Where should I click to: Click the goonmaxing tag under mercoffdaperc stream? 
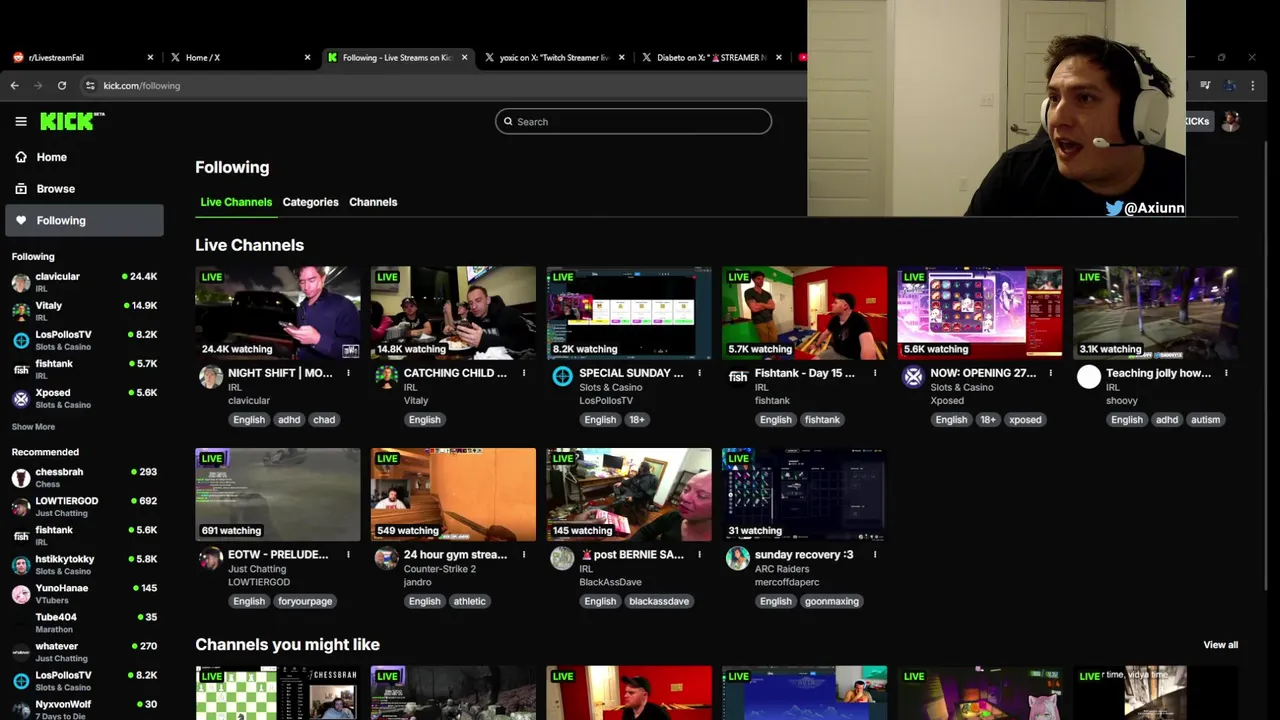pyautogui.click(x=832, y=601)
